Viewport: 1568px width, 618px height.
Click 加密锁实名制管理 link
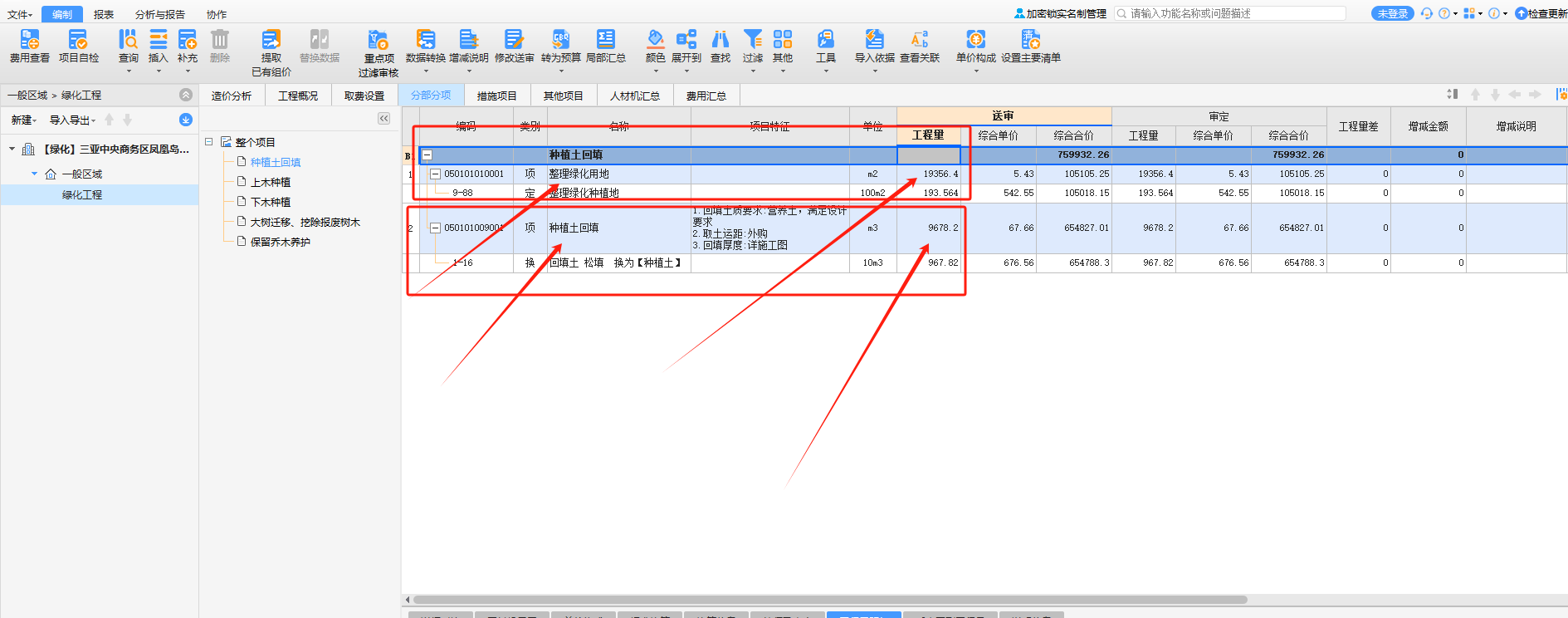[x=1060, y=13]
